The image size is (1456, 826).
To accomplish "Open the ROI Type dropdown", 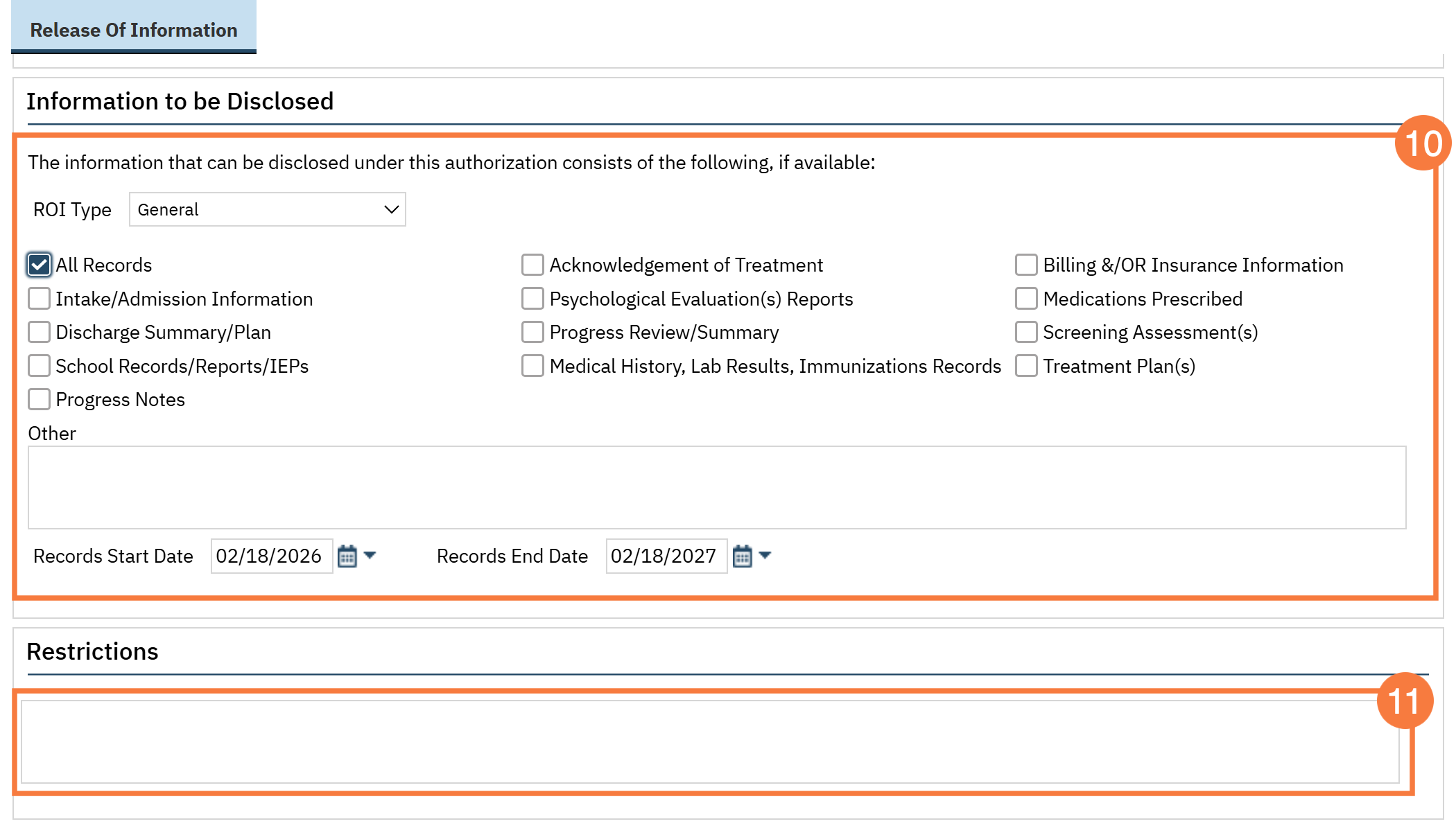I will click(x=267, y=209).
